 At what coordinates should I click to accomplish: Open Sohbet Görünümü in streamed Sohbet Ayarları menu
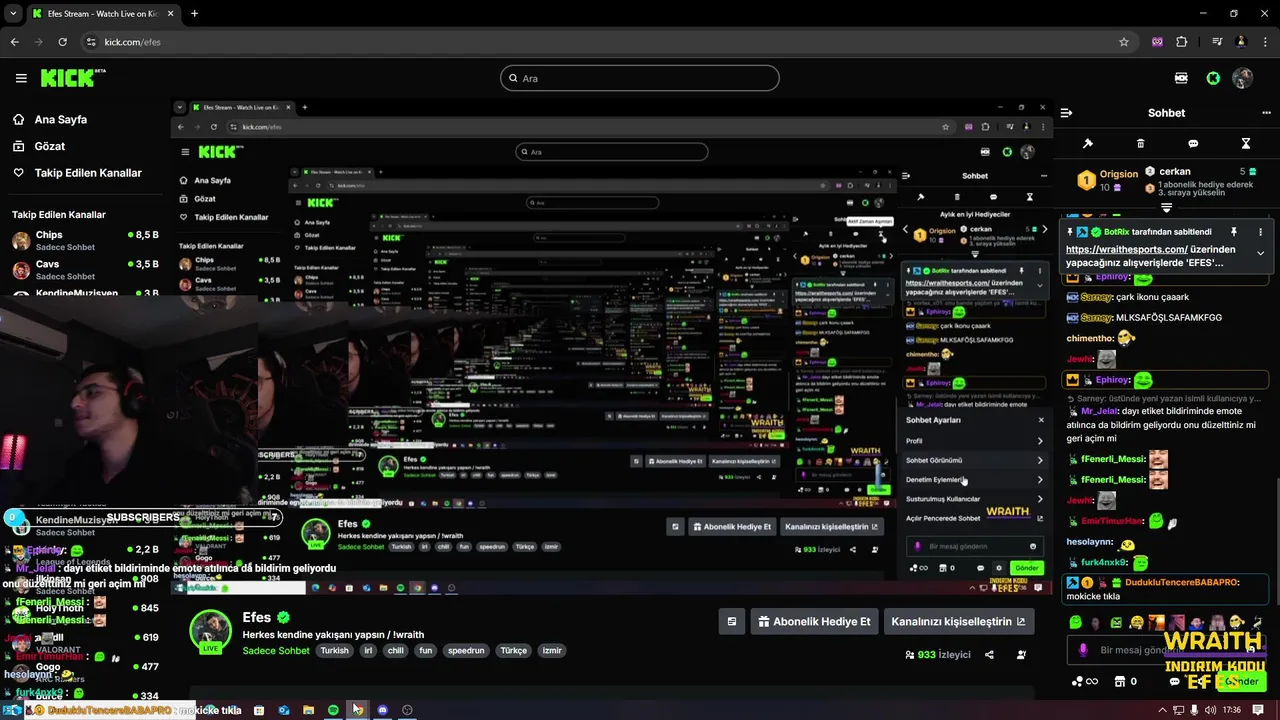click(973, 460)
